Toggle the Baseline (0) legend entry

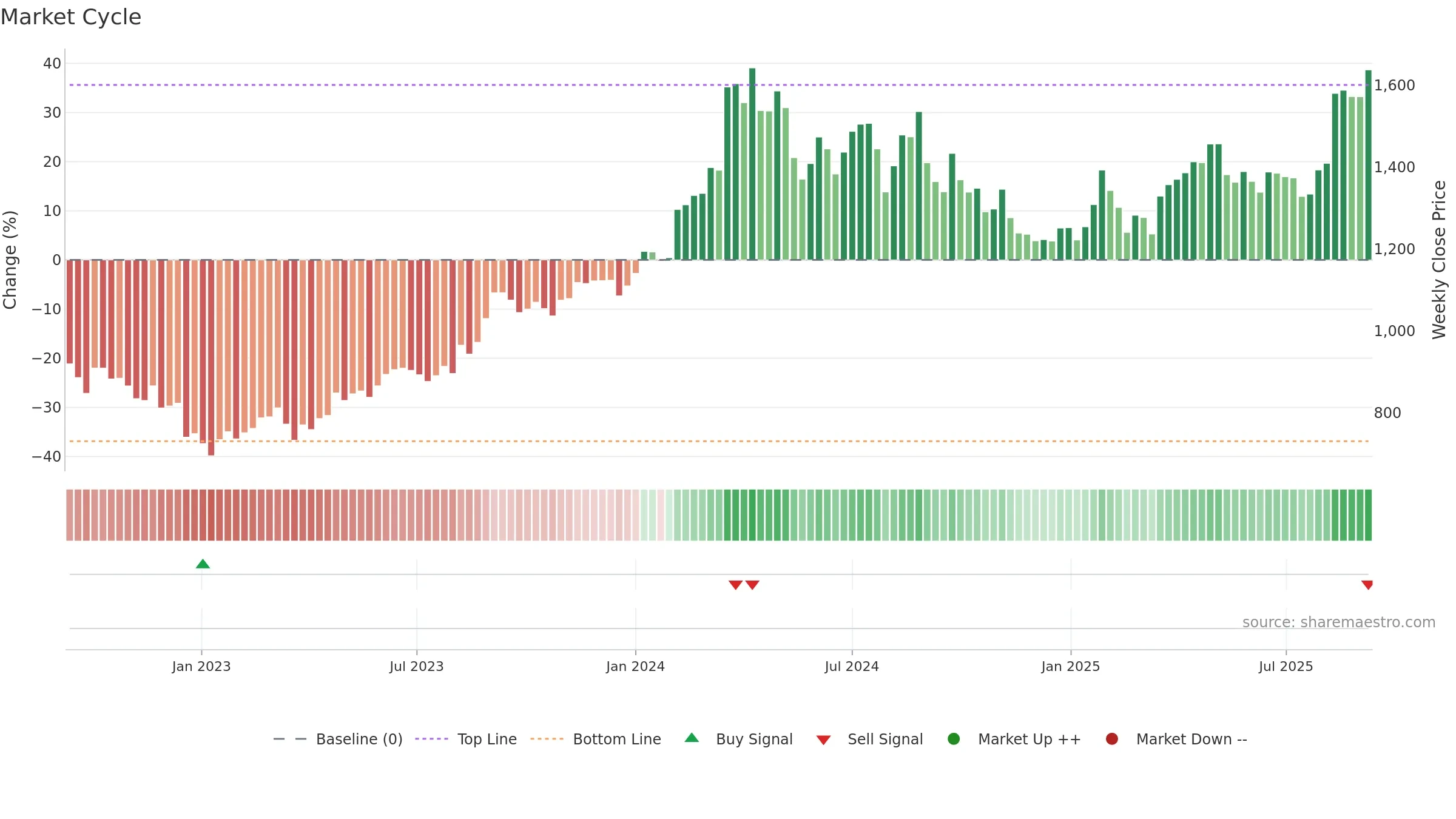(x=338, y=739)
